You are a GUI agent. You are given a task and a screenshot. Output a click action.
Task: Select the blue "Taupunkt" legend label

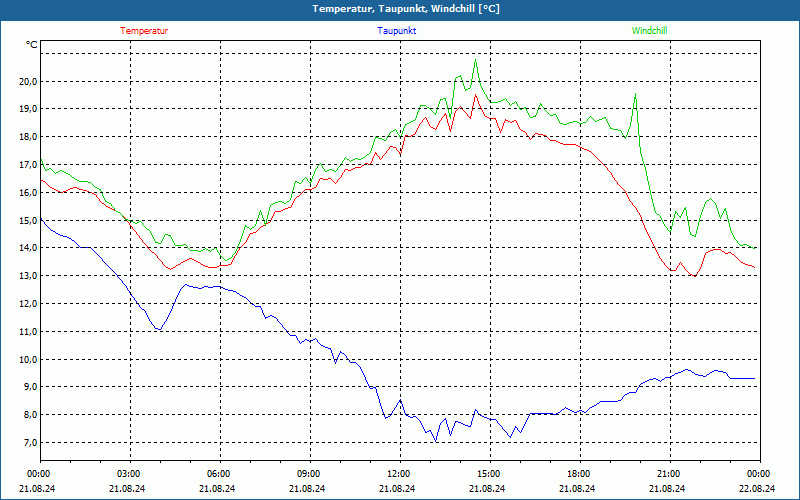[x=396, y=31]
